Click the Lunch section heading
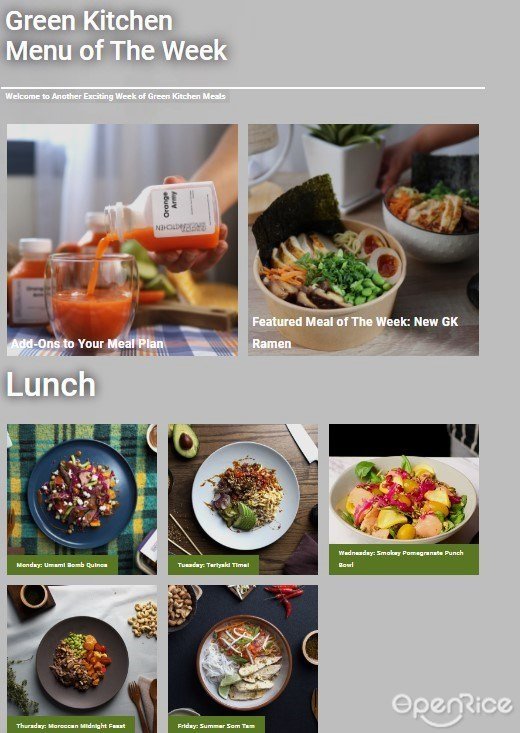 (51, 384)
